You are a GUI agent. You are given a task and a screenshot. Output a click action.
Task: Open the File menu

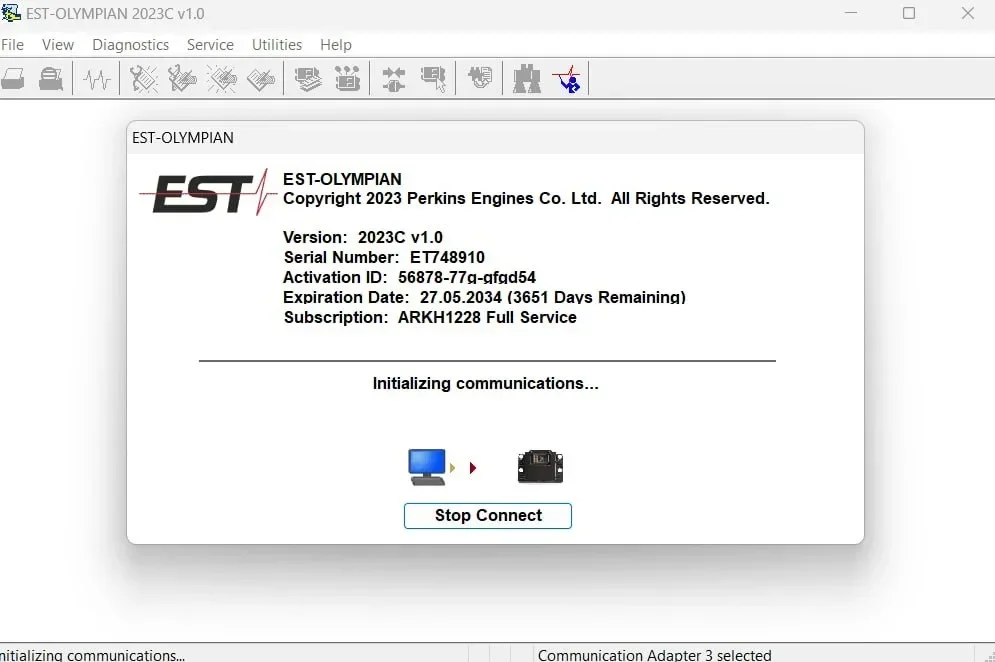12,44
